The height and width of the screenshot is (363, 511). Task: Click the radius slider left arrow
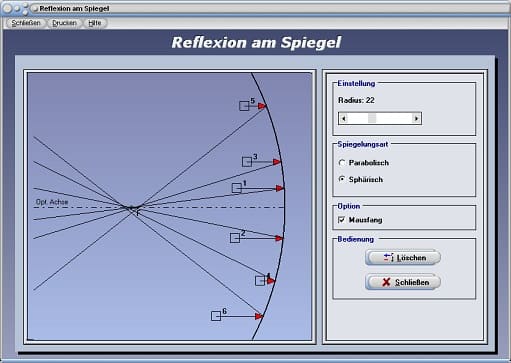click(344, 118)
